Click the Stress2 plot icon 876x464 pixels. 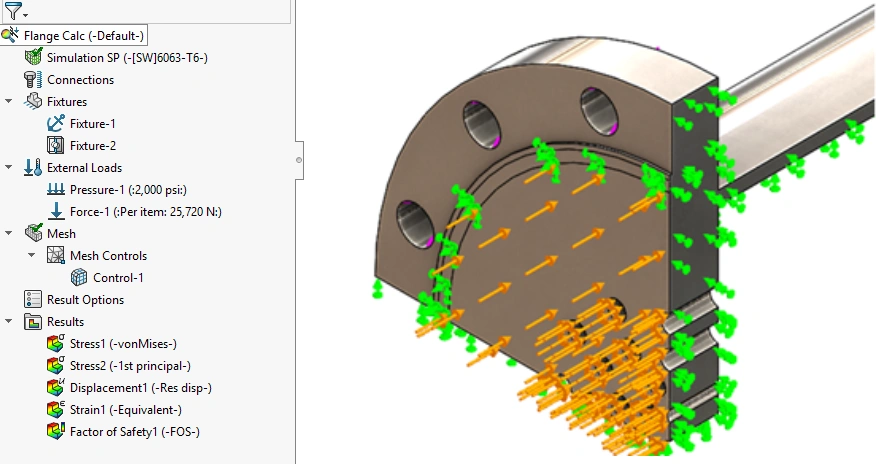(56, 366)
